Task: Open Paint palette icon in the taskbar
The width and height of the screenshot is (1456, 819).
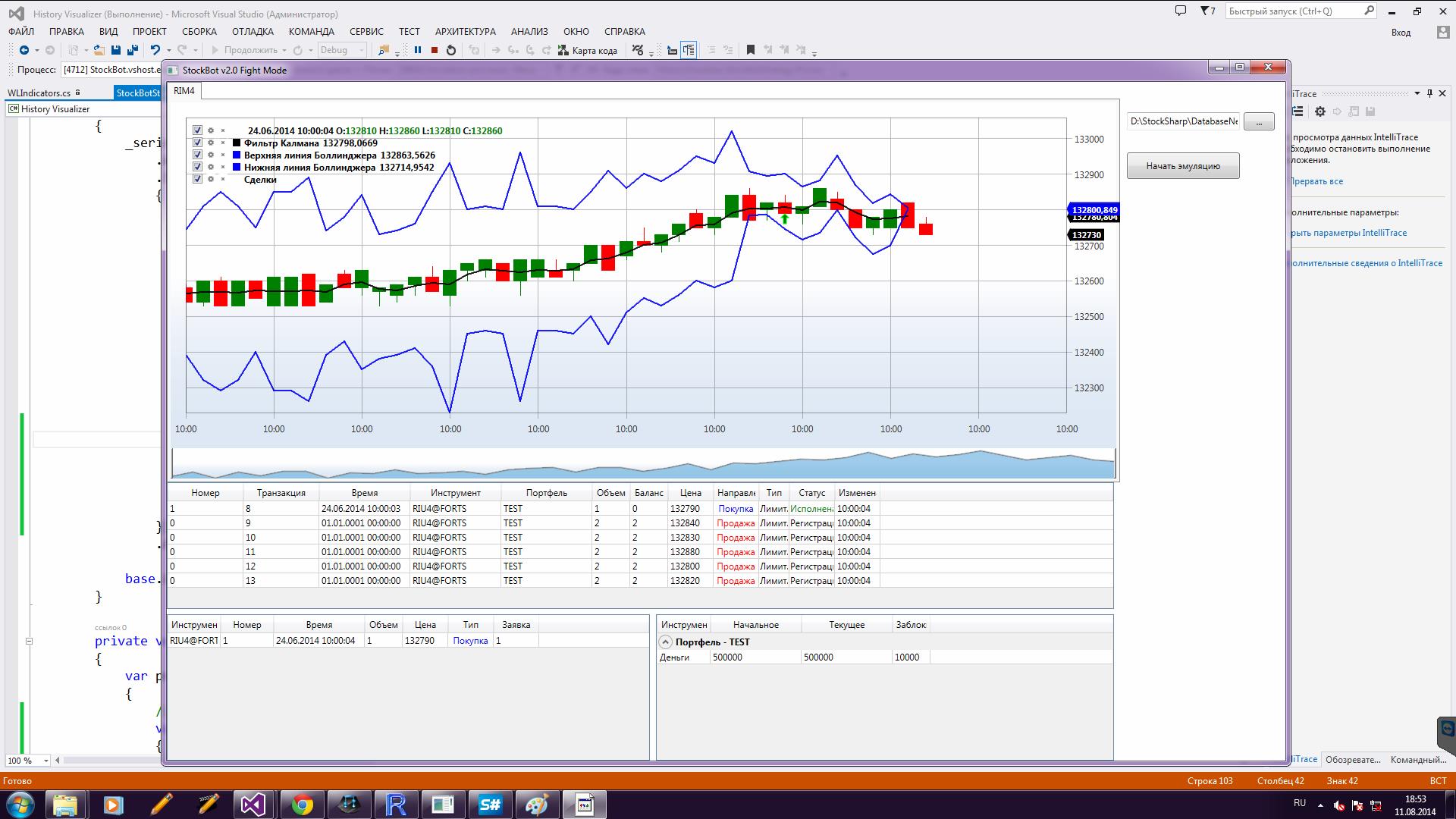Action: pyautogui.click(x=537, y=805)
